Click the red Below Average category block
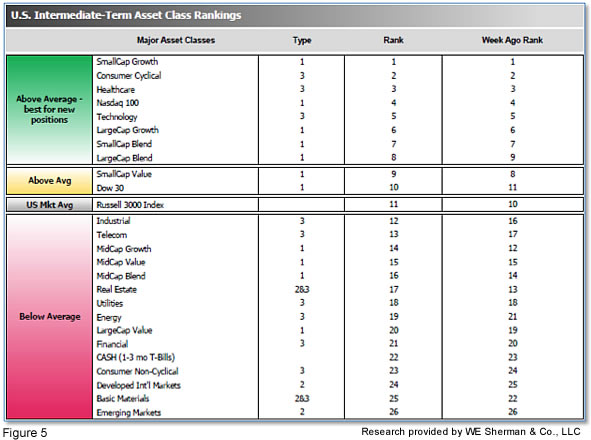Viewport: 591px width, 440px height. point(49,317)
